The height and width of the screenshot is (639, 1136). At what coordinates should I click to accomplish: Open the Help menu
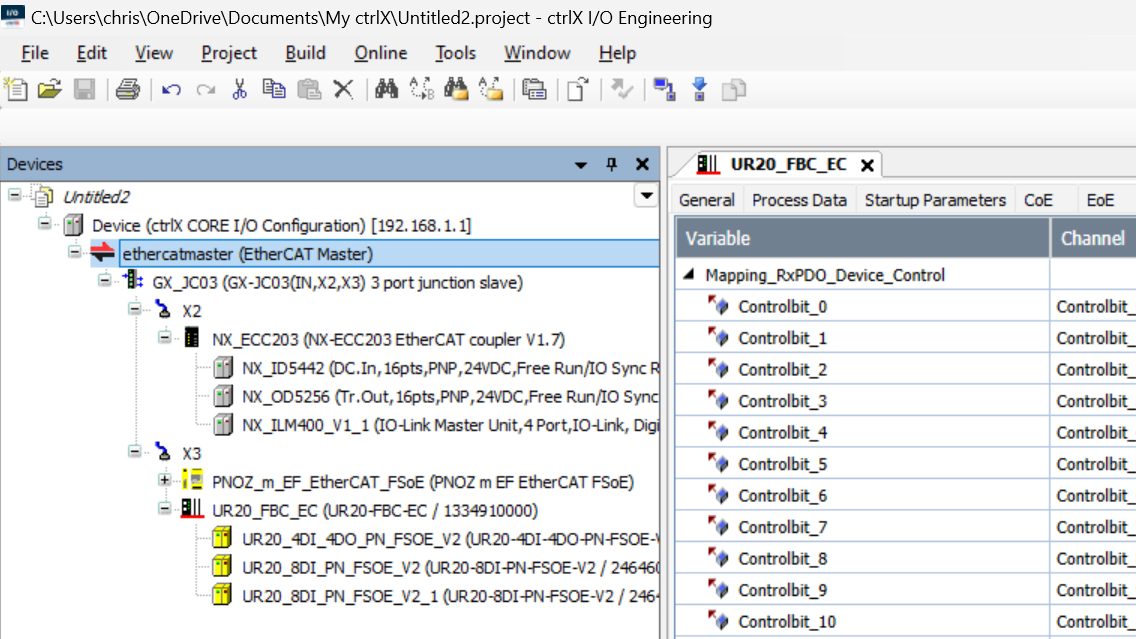(x=617, y=53)
